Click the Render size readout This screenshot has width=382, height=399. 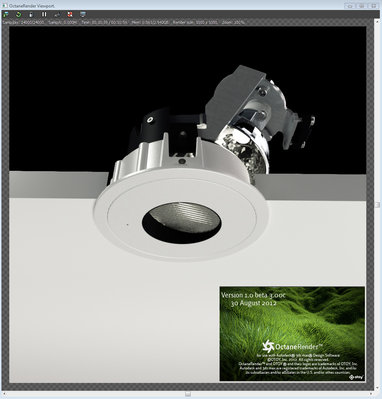click(x=195, y=22)
